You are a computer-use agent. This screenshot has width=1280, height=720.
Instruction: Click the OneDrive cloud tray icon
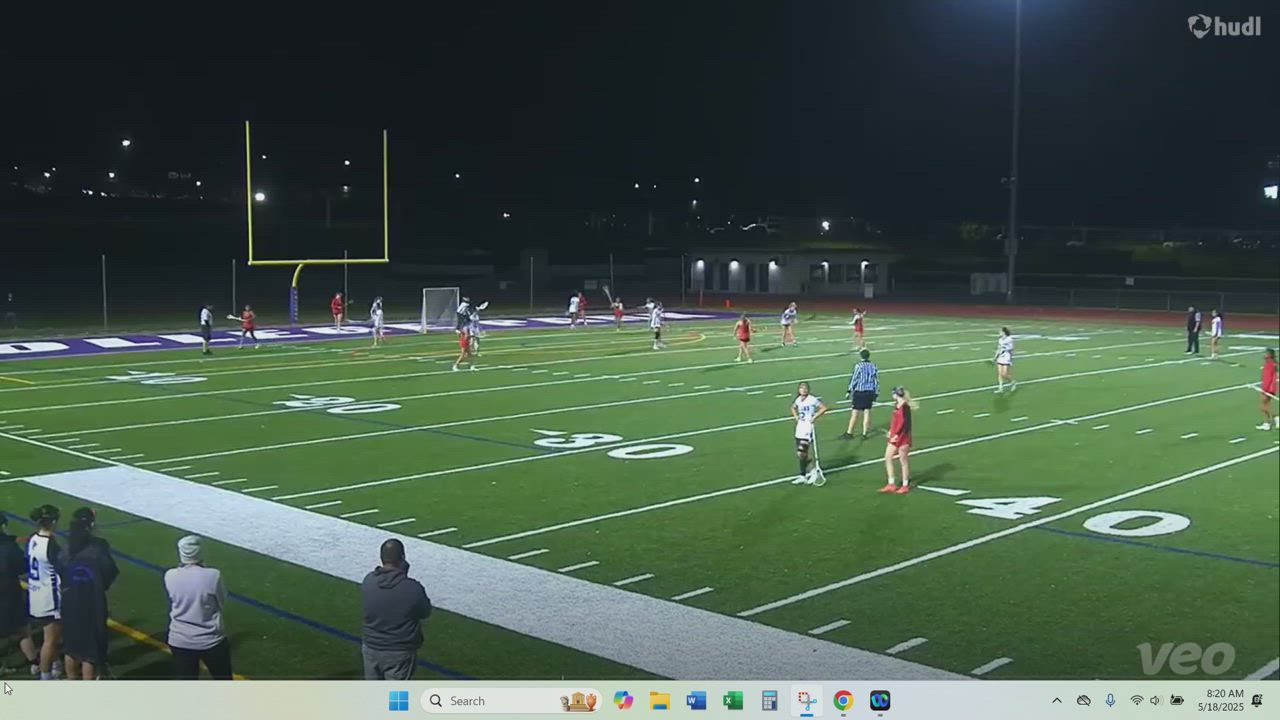1083,701
